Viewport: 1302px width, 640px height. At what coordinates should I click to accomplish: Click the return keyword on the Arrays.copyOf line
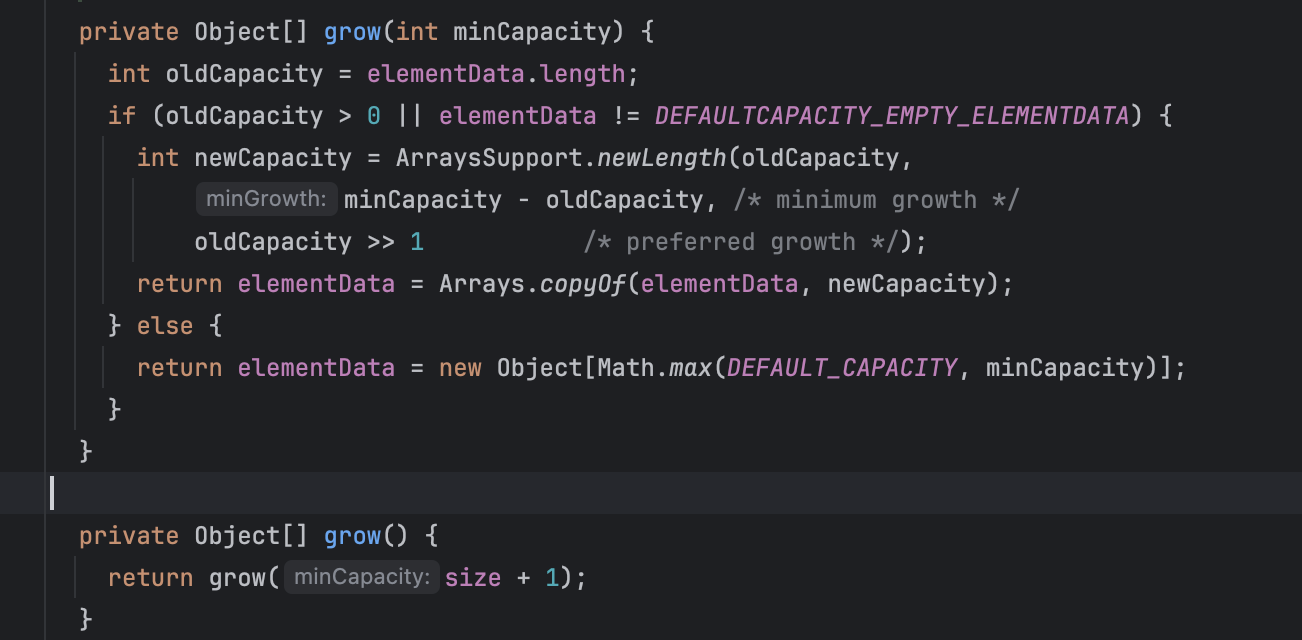(180, 284)
